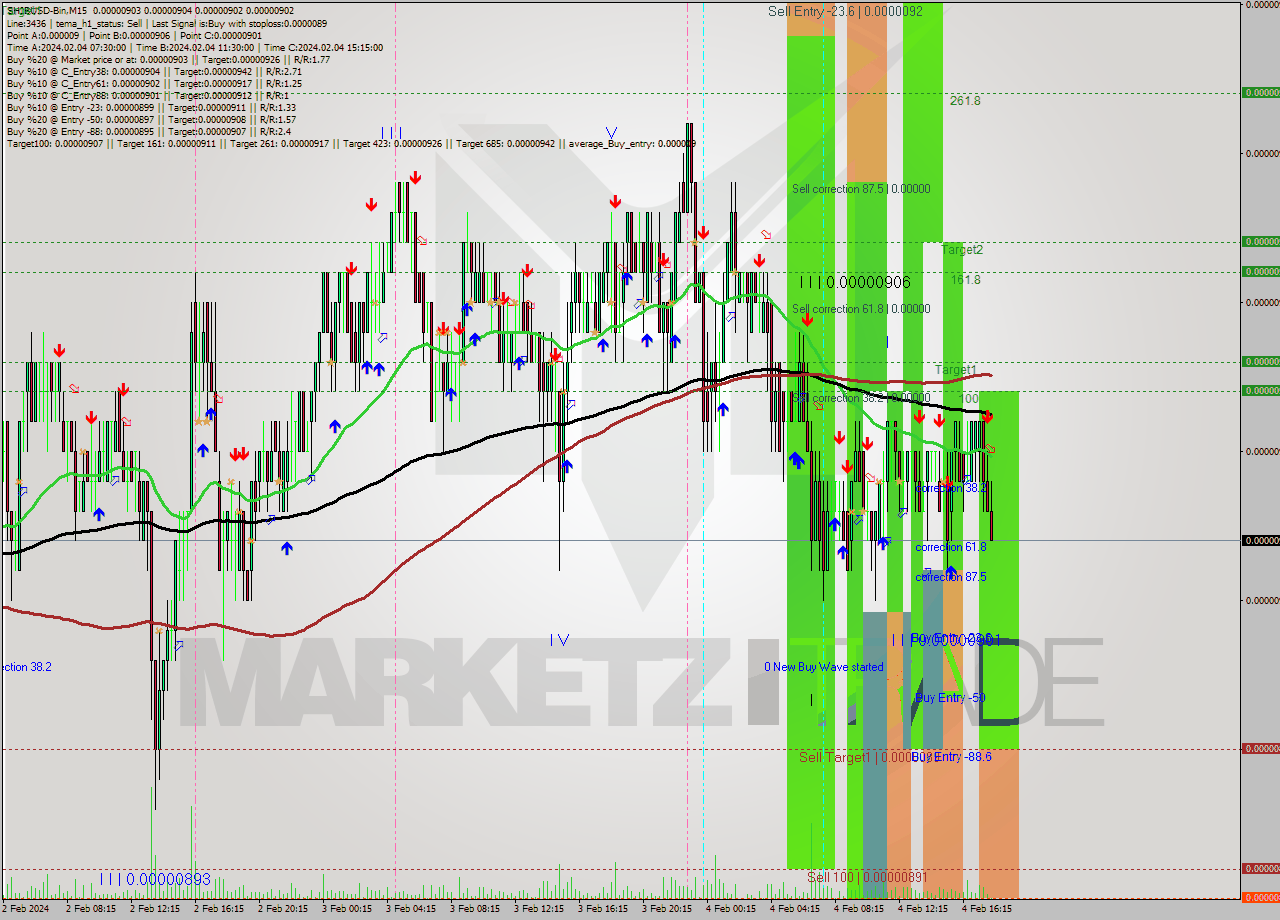
Task: Click the blue 'correction 61.8' label
Action: pos(950,547)
